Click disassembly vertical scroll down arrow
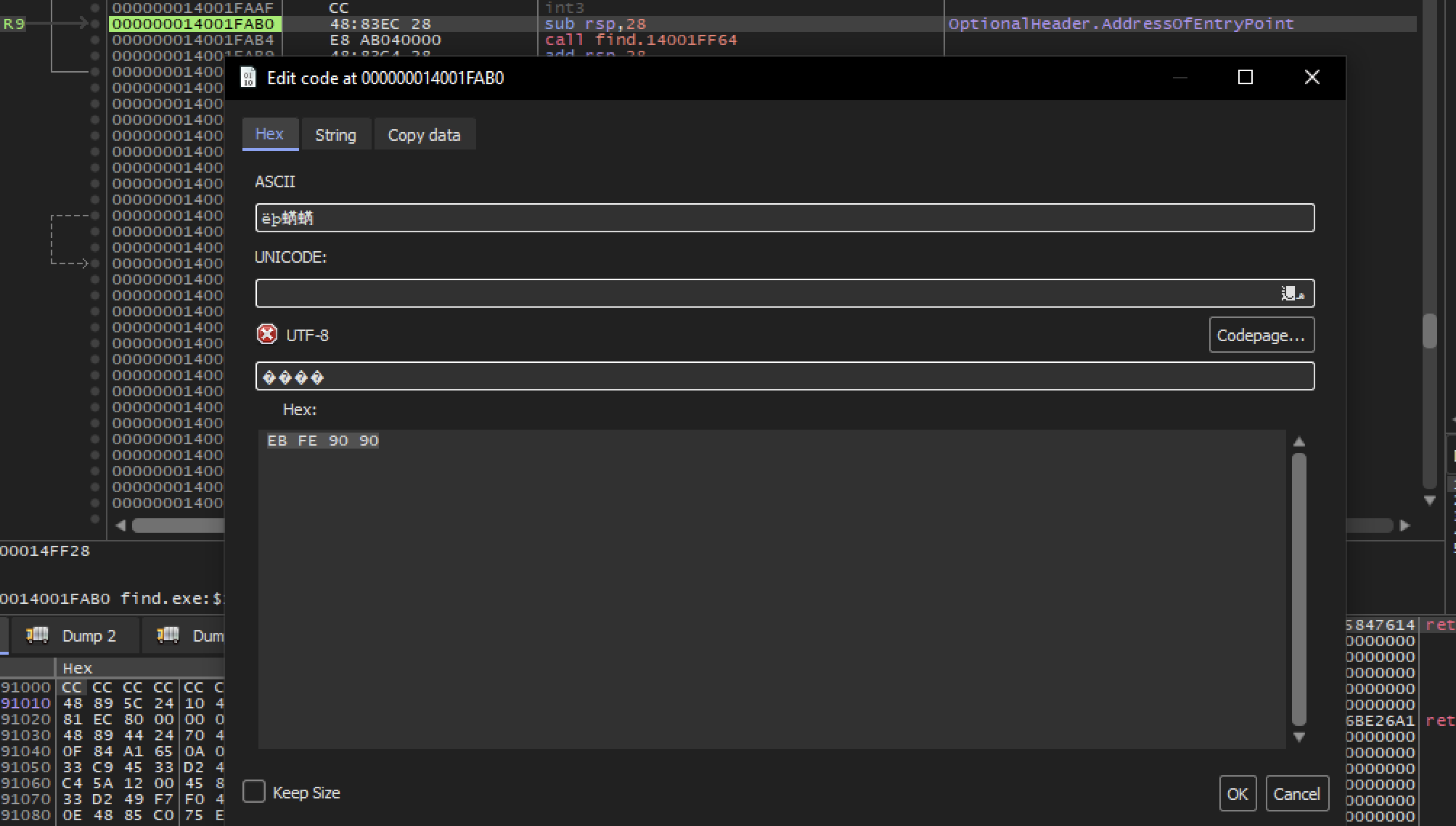The width and height of the screenshot is (1456, 826). tap(1430, 500)
